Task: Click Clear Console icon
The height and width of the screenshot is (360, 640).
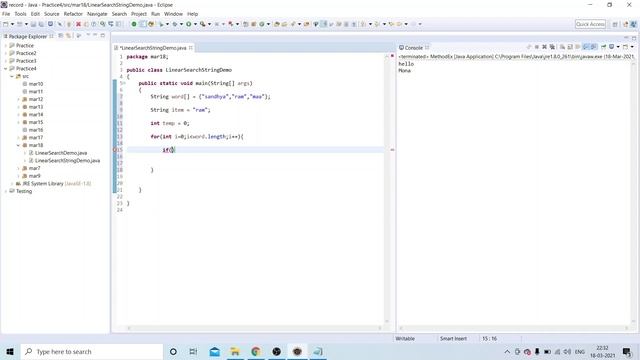Action: point(562,47)
